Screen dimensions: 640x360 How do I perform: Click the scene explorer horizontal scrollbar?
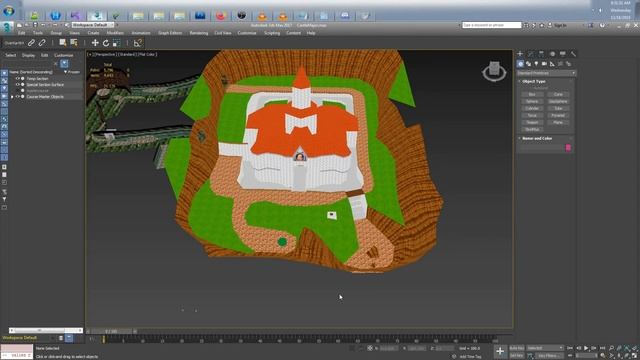coord(46,330)
